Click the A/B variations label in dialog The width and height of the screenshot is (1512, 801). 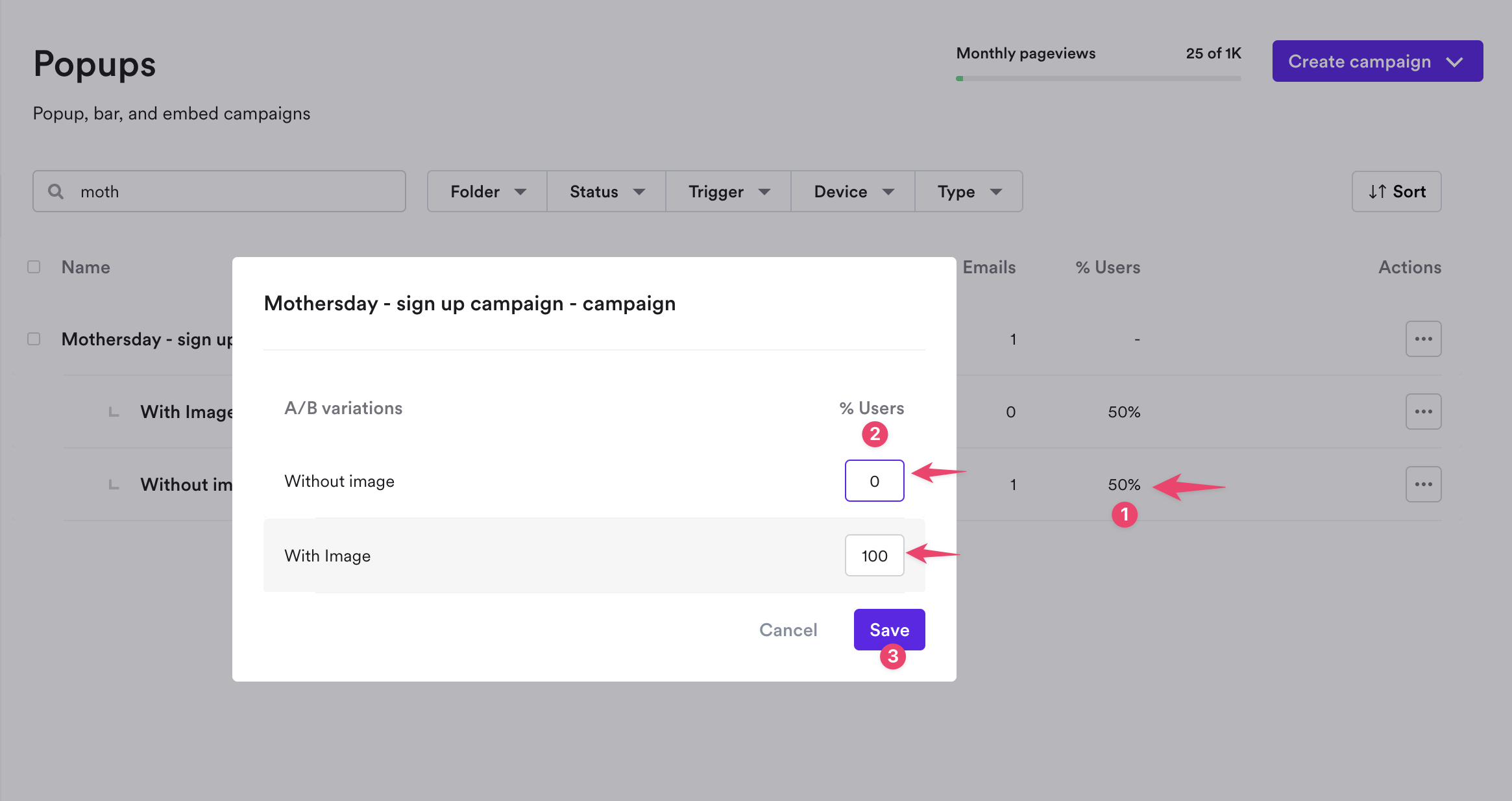pos(343,408)
